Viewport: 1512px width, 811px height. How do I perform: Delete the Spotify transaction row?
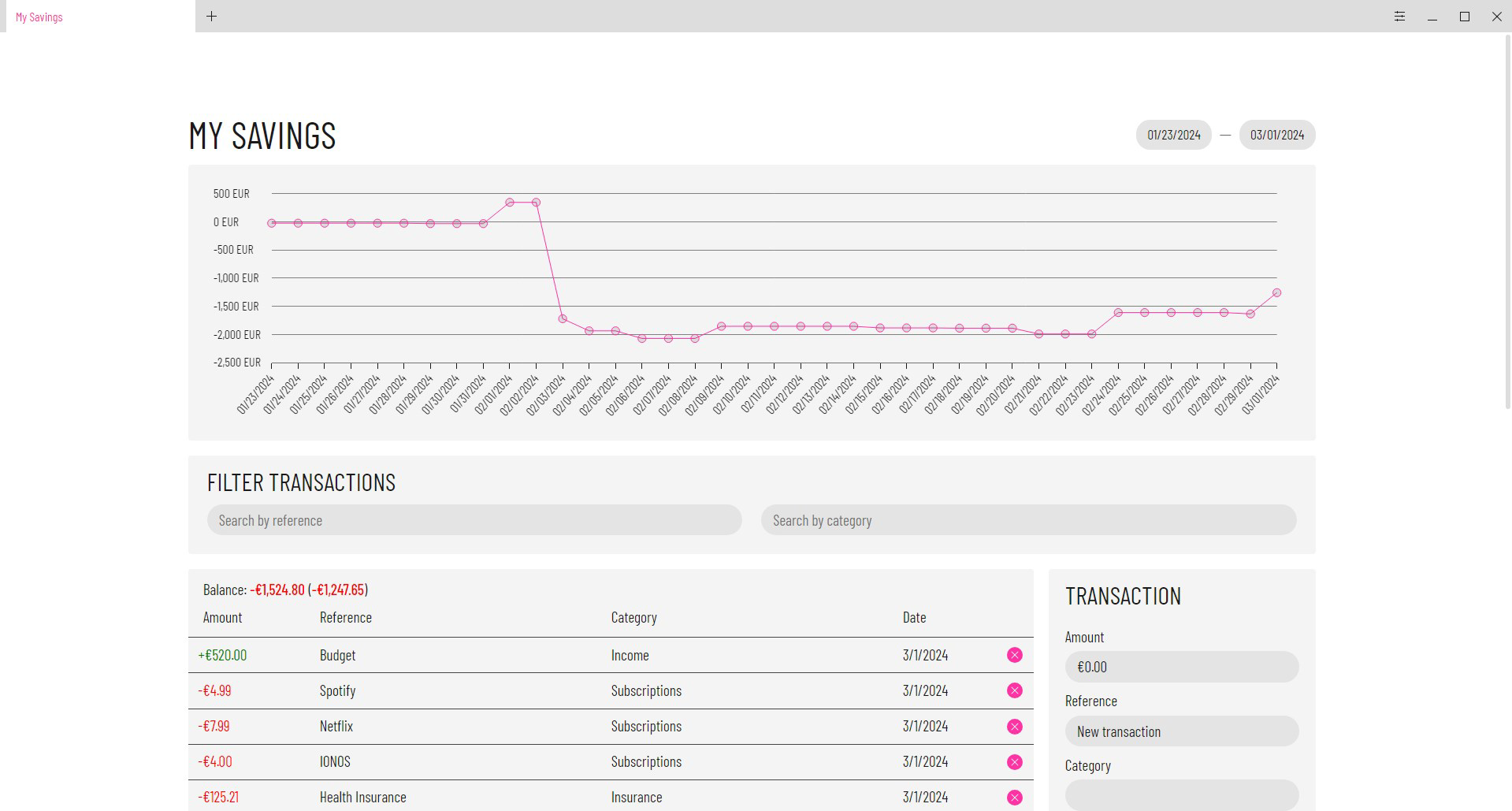tap(1015, 690)
